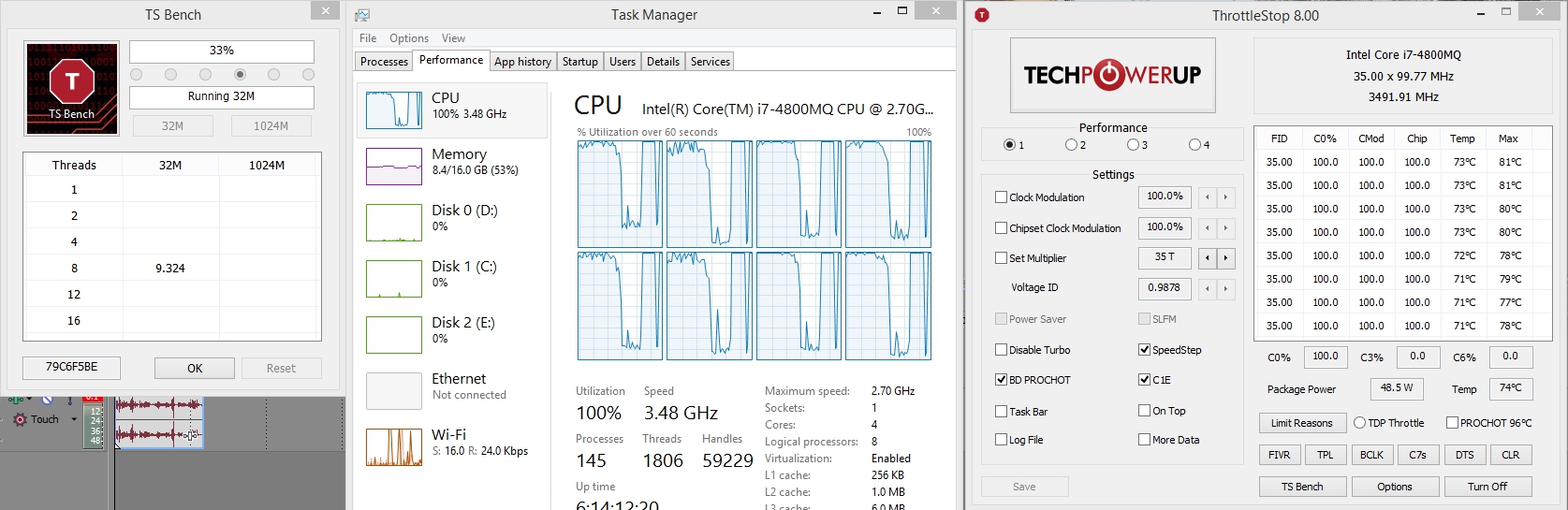Enable the Task Bar checkbox

(x=1001, y=412)
